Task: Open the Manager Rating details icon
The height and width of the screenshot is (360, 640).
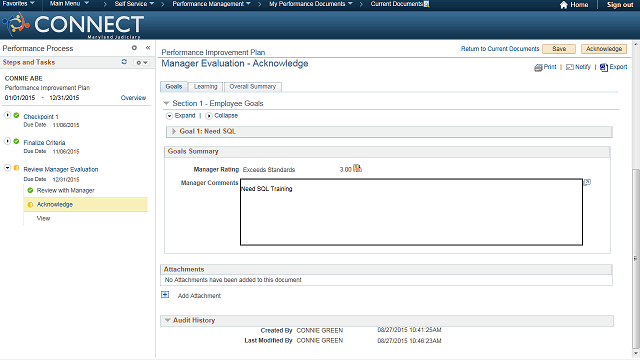Action: [x=357, y=168]
